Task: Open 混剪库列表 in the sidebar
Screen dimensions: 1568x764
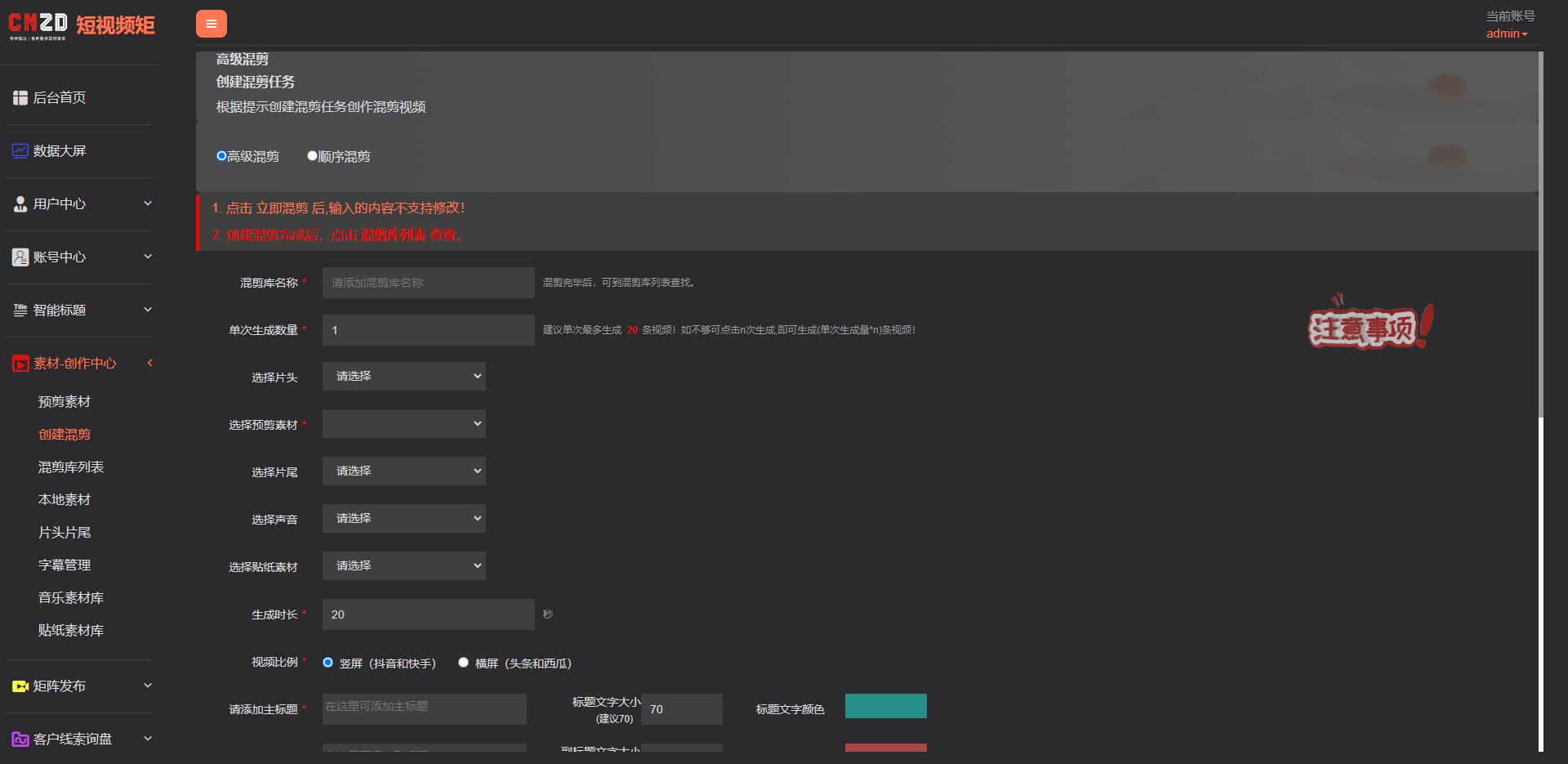Action: pos(71,467)
